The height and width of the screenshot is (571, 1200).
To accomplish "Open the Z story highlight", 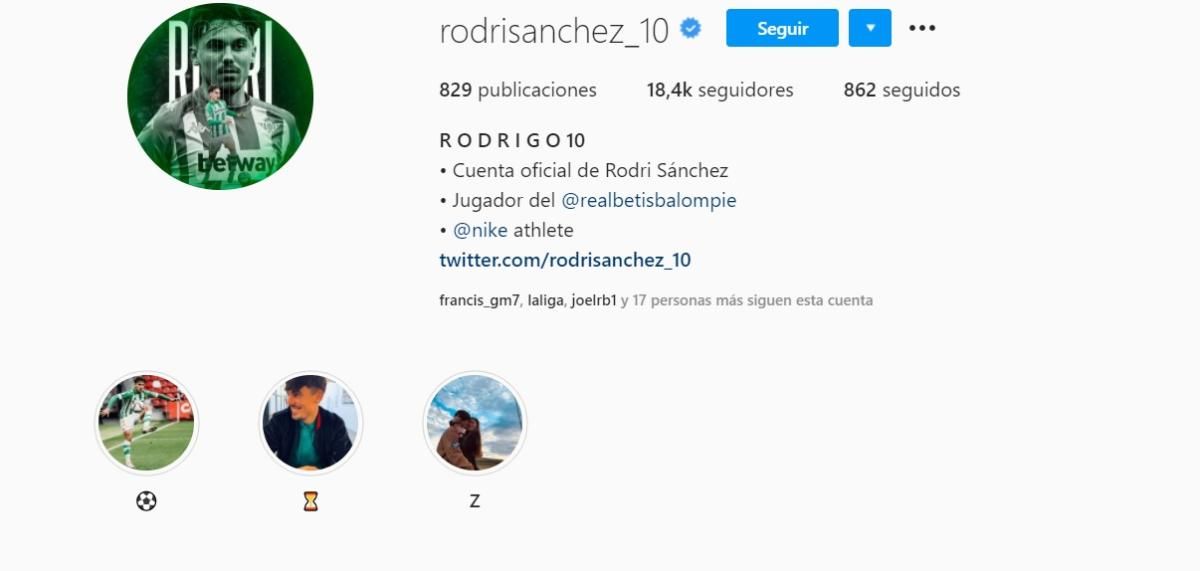I will pyautogui.click(x=474, y=423).
